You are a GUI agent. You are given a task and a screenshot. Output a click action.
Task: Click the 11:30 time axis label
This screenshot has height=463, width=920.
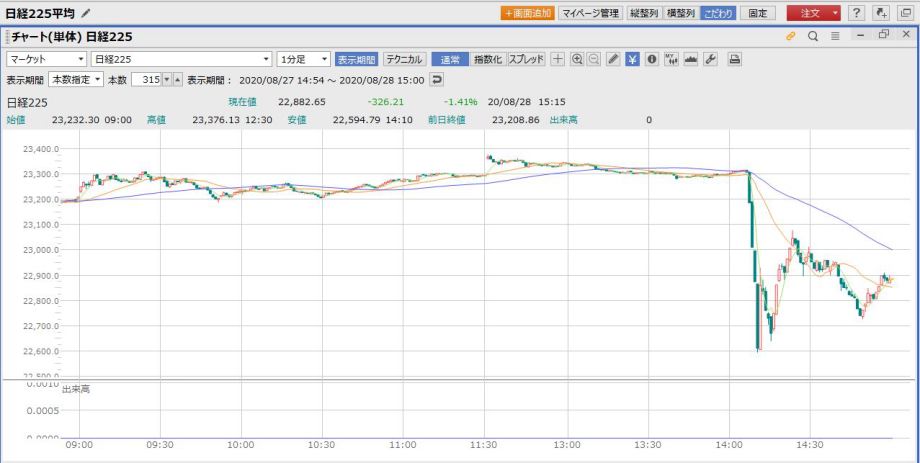(x=485, y=445)
